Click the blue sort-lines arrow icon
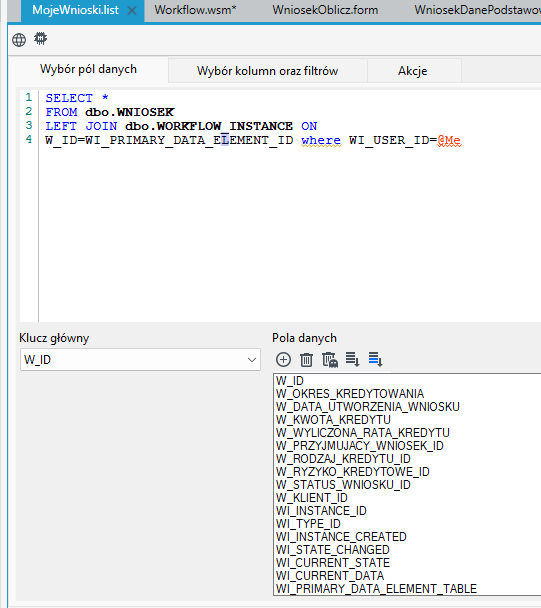 [x=375, y=359]
